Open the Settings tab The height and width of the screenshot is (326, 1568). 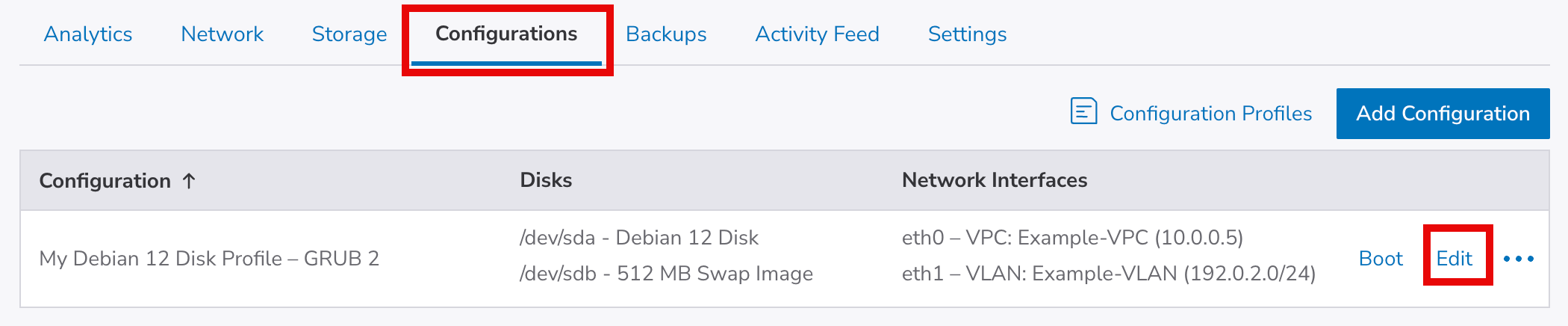pyautogui.click(x=967, y=34)
